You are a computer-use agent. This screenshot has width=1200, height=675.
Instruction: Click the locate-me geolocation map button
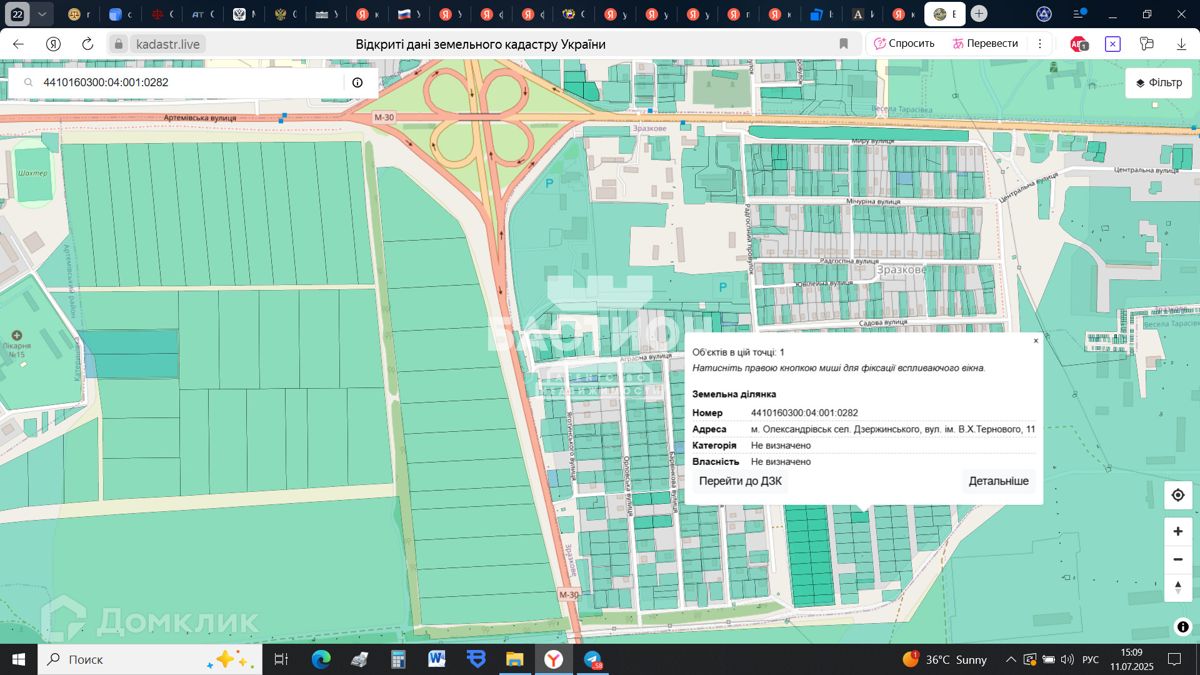click(x=1178, y=495)
